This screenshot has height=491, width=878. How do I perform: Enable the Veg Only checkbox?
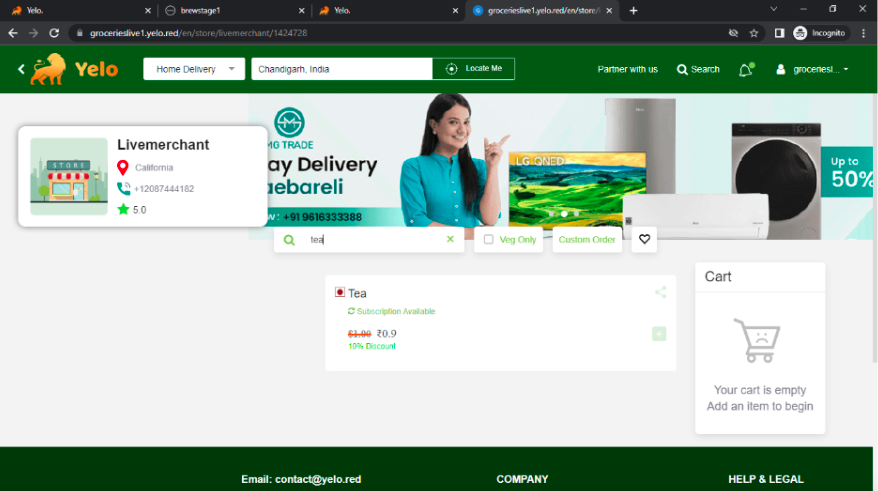(488, 240)
